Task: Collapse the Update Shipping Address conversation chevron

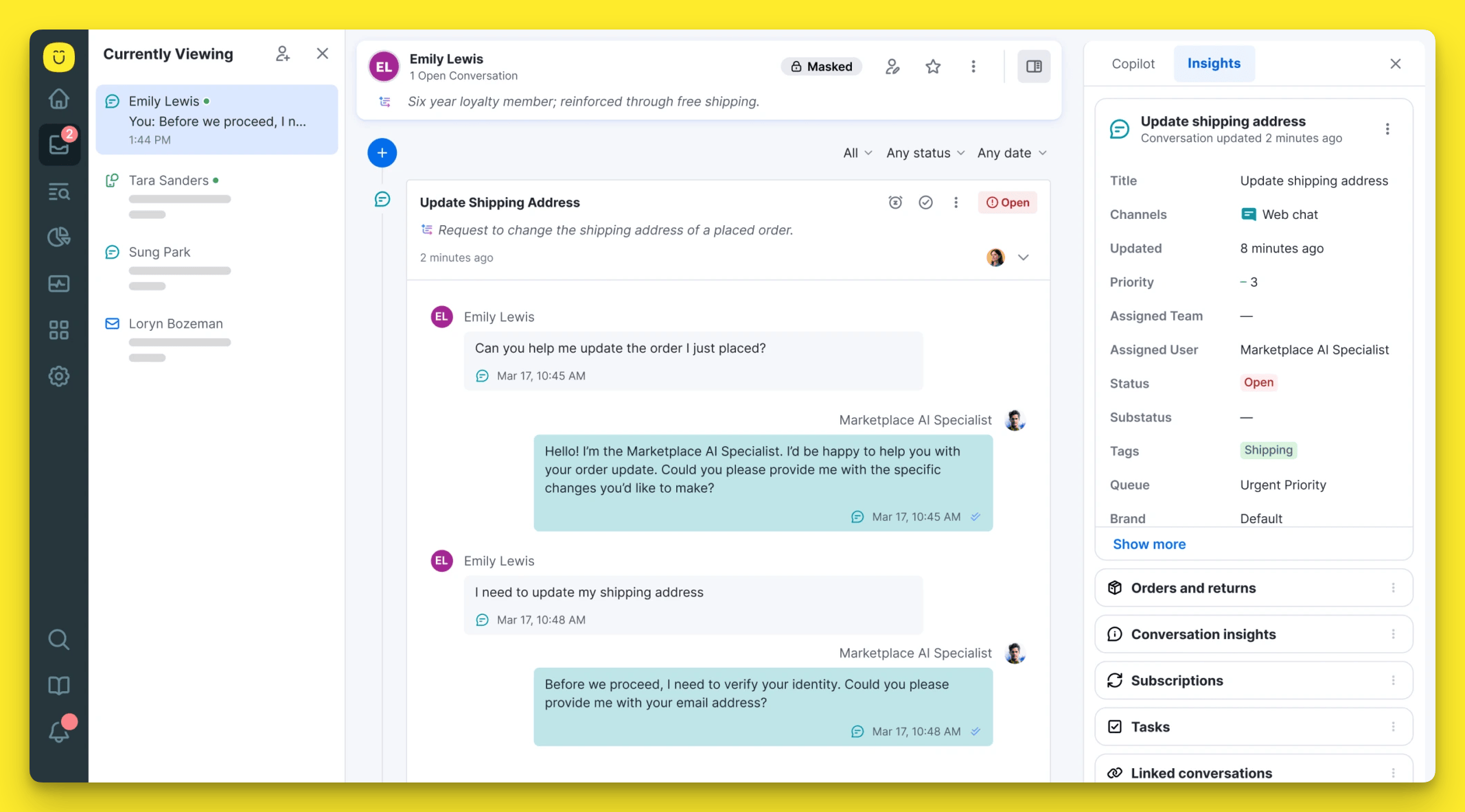Action: pyautogui.click(x=1024, y=257)
